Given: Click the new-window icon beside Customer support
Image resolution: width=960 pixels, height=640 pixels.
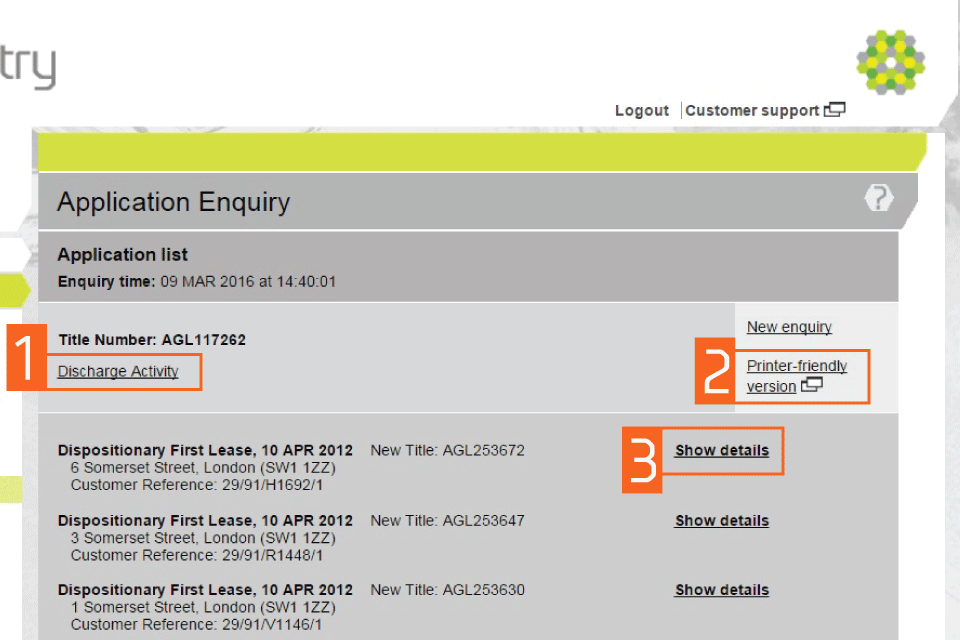Looking at the screenshot, I should pyautogui.click(x=834, y=111).
